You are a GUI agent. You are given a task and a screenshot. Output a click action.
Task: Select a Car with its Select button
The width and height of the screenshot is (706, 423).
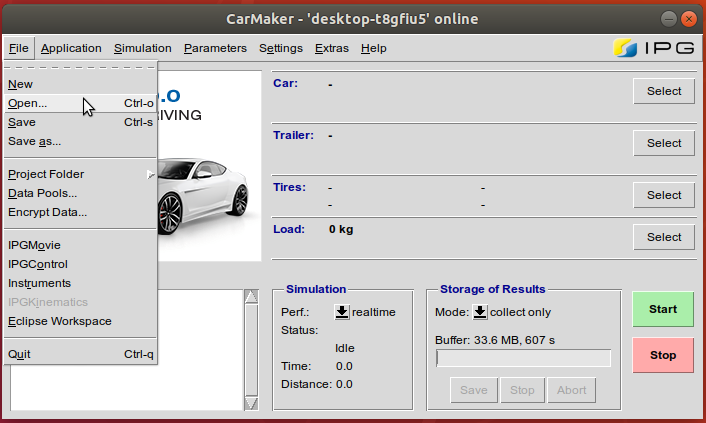(664, 91)
